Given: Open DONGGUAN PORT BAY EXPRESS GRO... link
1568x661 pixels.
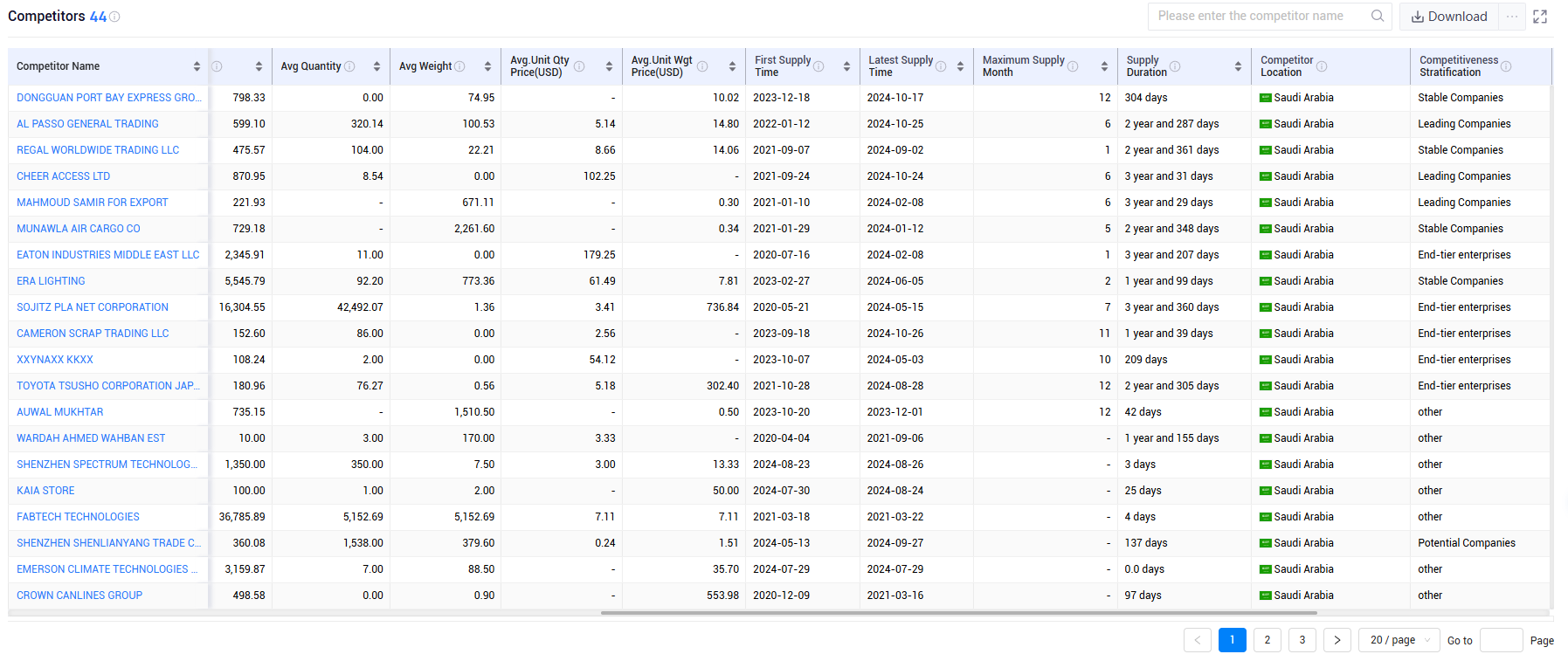Looking at the screenshot, I should click(109, 98).
